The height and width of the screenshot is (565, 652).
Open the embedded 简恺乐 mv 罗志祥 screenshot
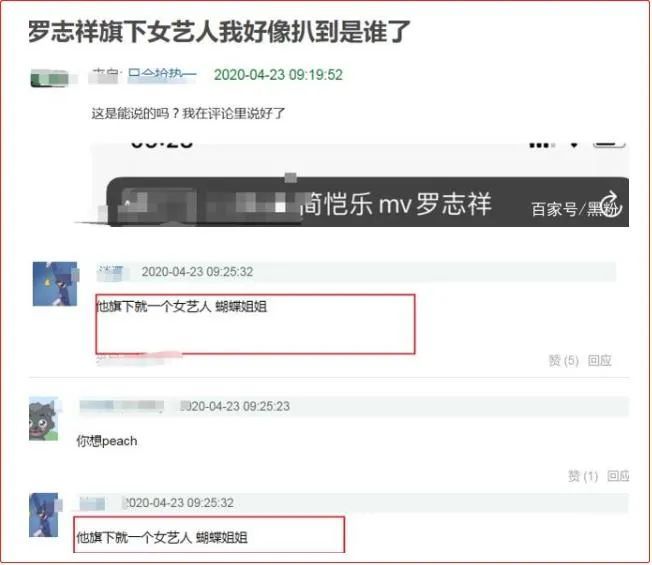(x=360, y=185)
